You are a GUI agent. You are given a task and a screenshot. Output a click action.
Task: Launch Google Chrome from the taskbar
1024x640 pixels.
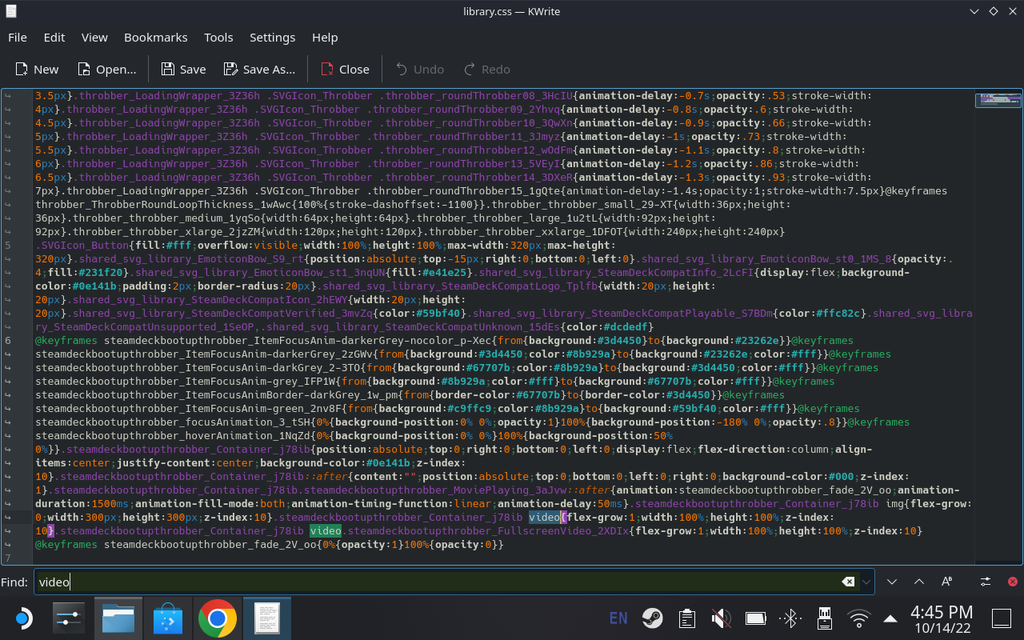tap(218, 618)
